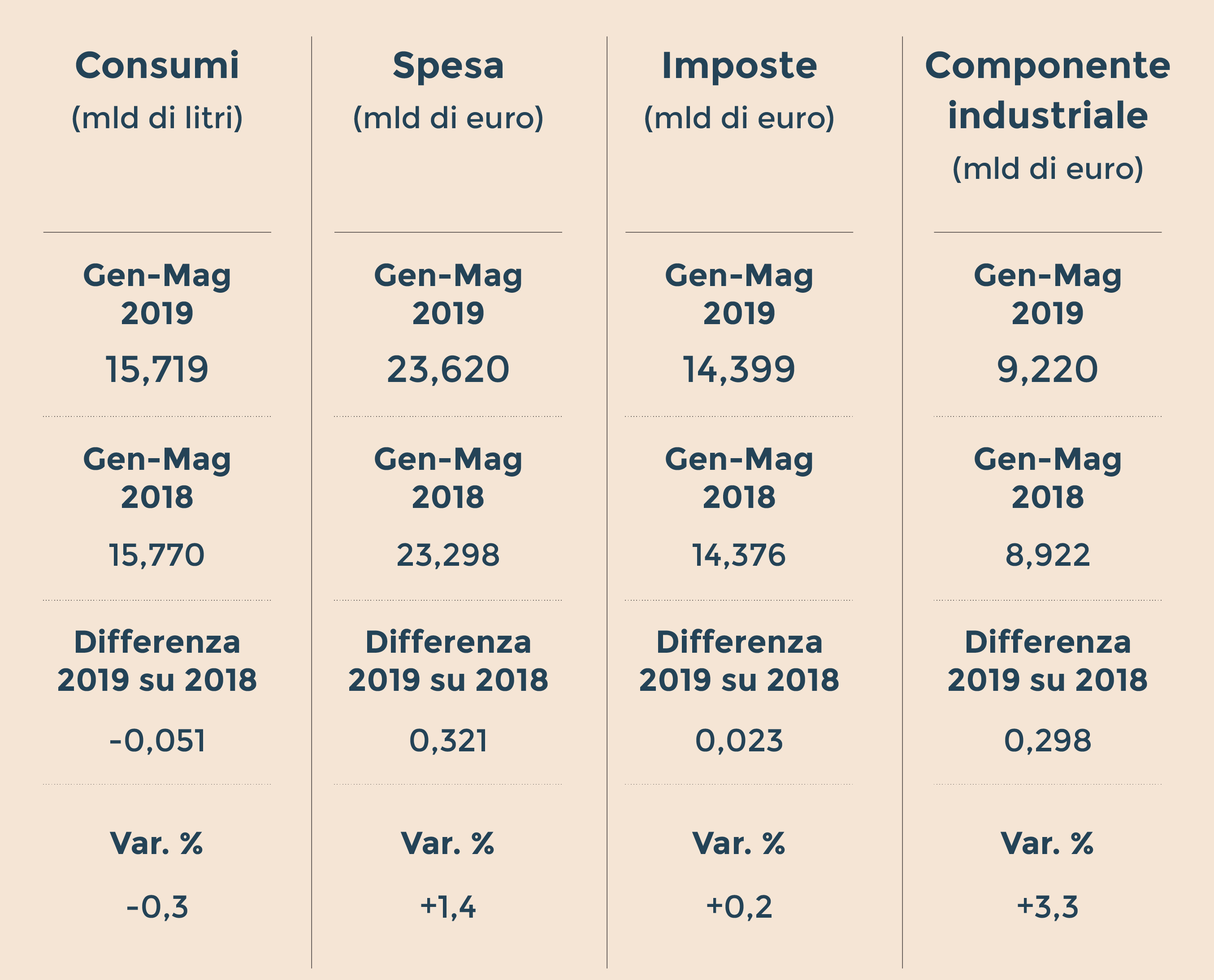Select the -0,3 percentage variation
This screenshot has height=980, width=1214.
[x=157, y=907]
